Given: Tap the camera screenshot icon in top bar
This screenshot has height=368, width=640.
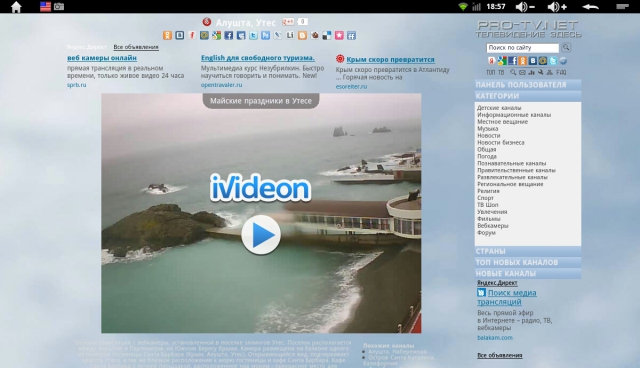Looking at the screenshot, I should point(59,7).
